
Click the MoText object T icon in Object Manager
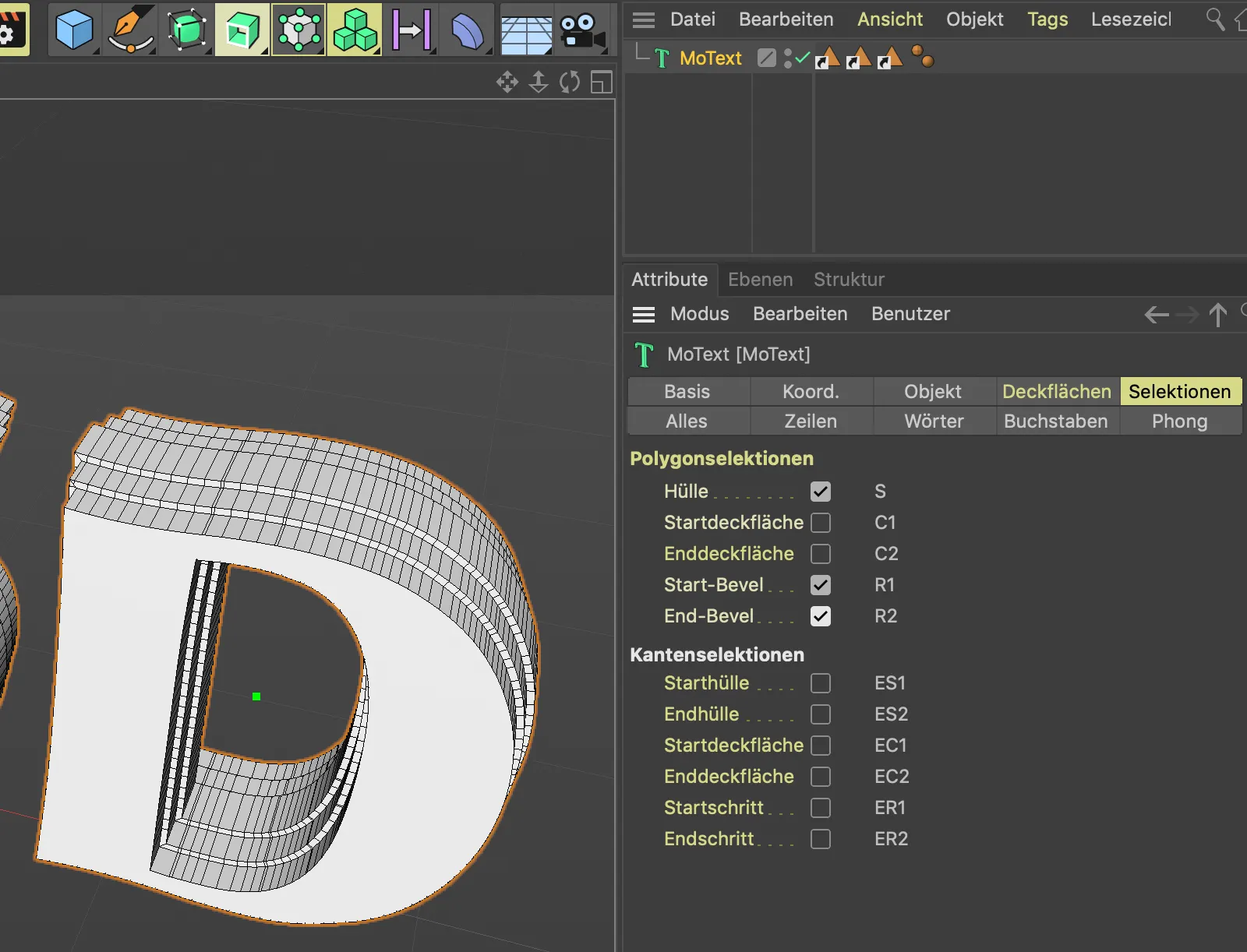[x=662, y=58]
